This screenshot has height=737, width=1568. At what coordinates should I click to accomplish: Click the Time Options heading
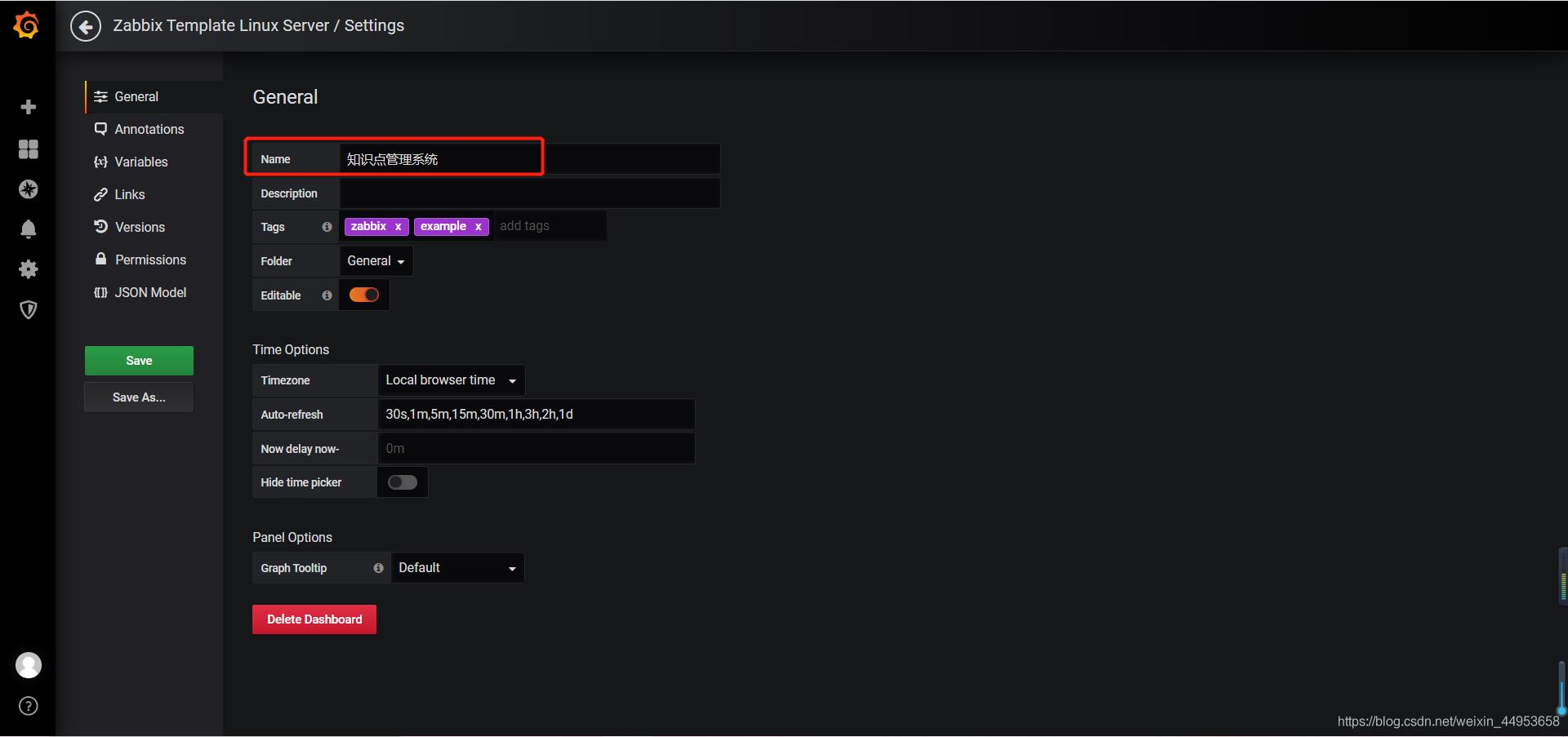pyautogui.click(x=291, y=349)
